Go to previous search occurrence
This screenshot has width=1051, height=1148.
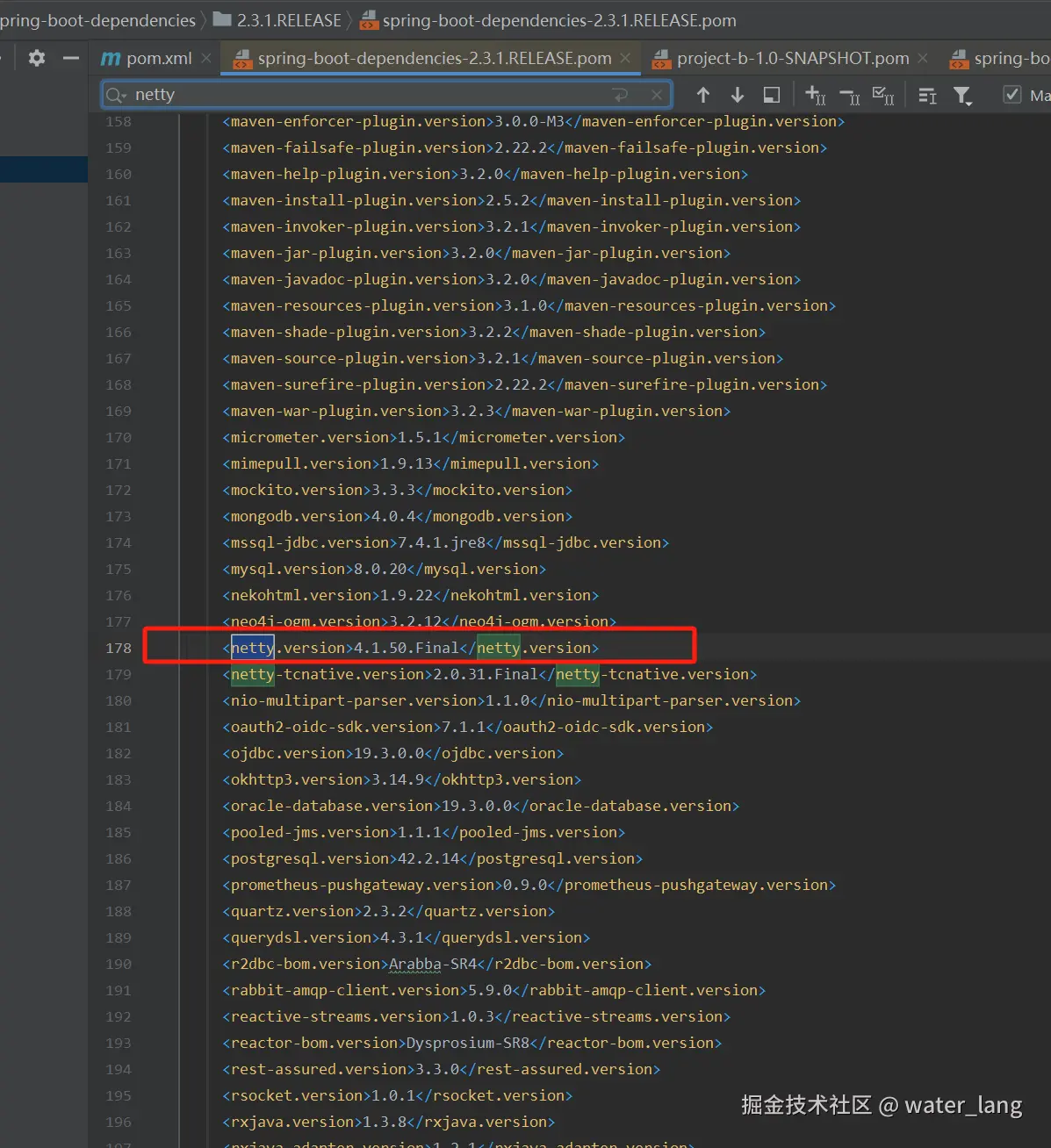pyautogui.click(x=703, y=95)
